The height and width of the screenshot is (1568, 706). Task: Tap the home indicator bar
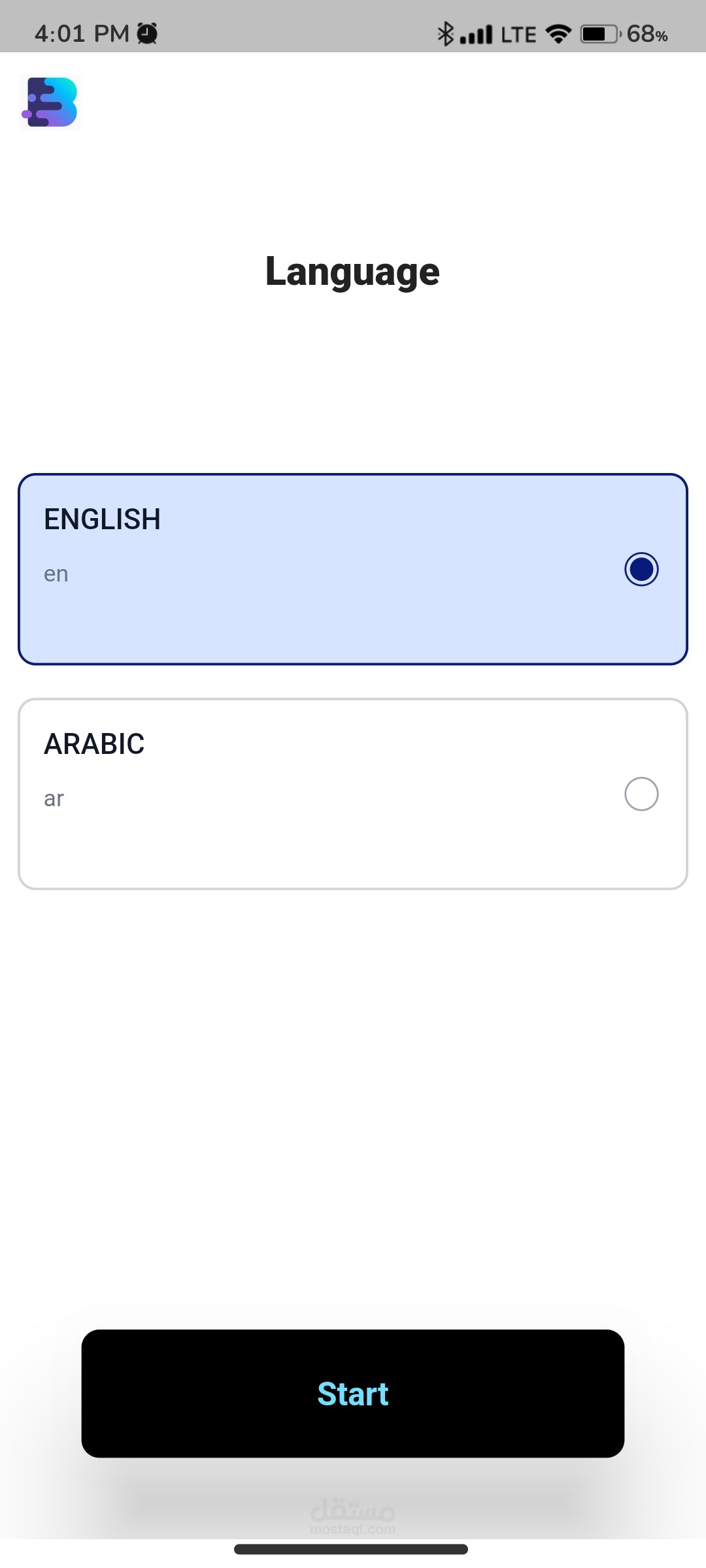(351, 1549)
